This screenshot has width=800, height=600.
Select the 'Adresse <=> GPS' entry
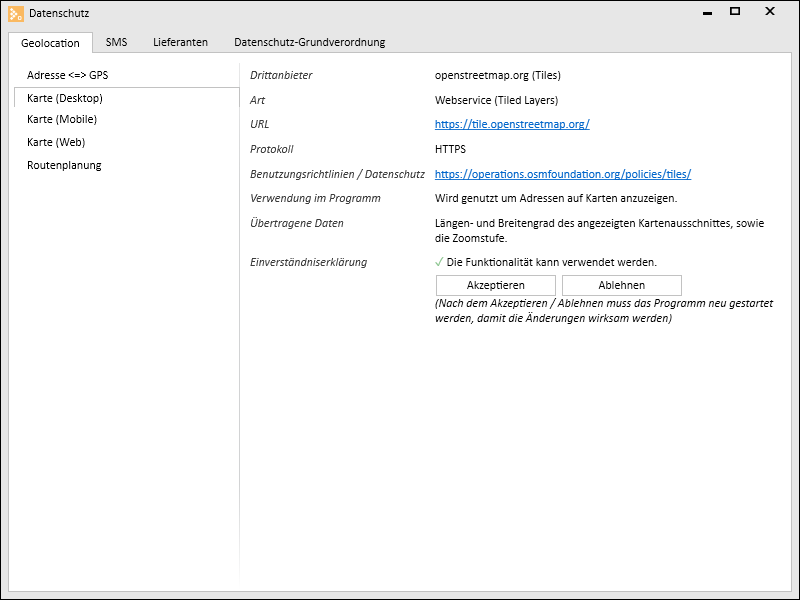click(x=127, y=75)
